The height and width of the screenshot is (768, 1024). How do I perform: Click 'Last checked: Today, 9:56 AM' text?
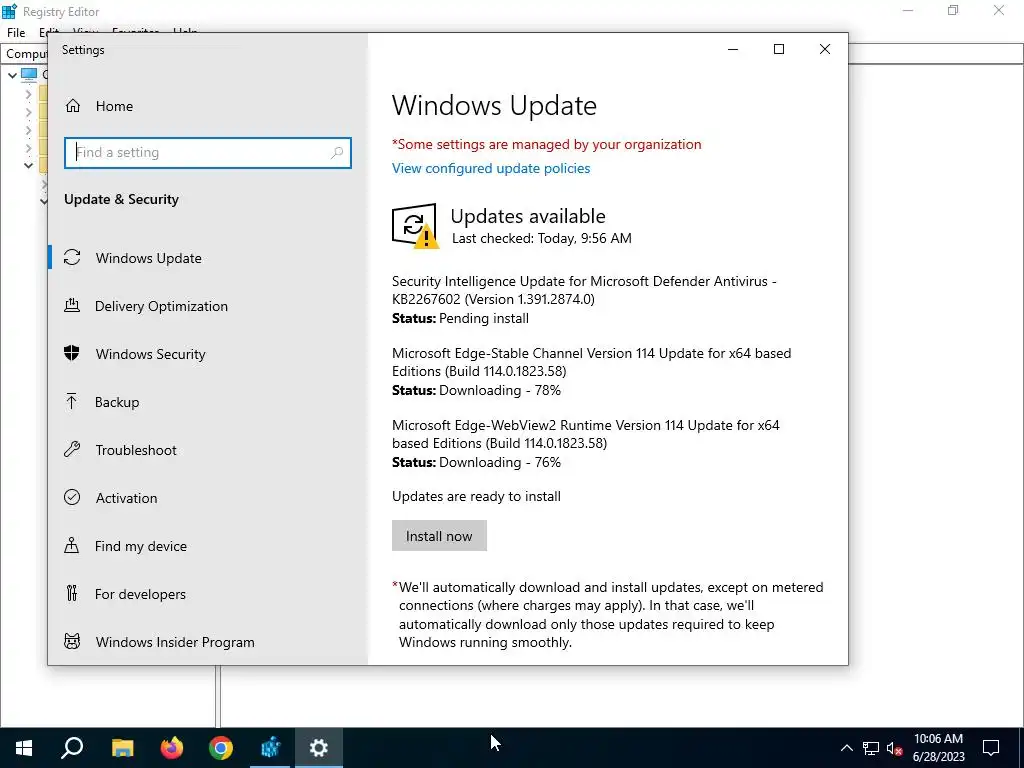point(541,238)
